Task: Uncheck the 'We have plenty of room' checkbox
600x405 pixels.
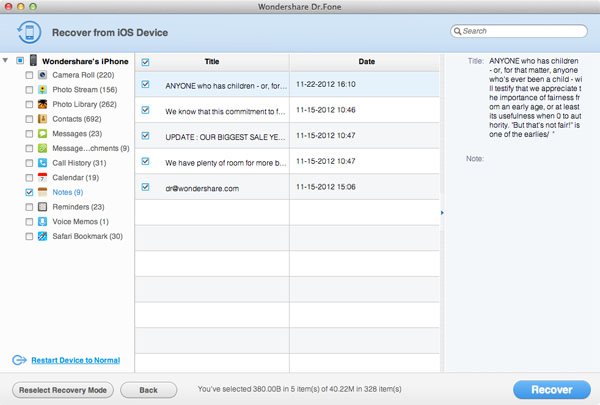Action: [145, 161]
